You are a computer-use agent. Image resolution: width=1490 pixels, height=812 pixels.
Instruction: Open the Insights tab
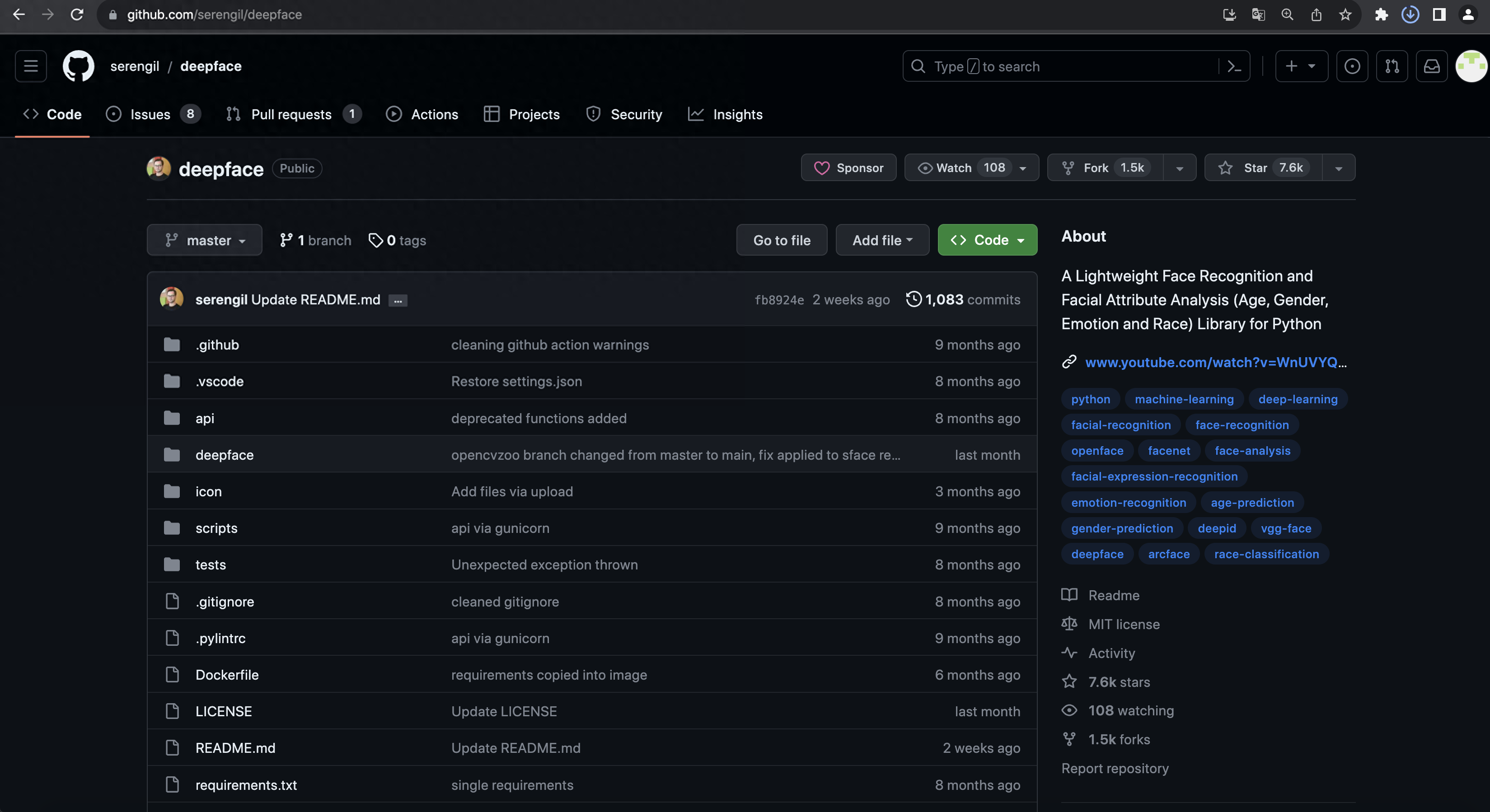tap(725, 115)
